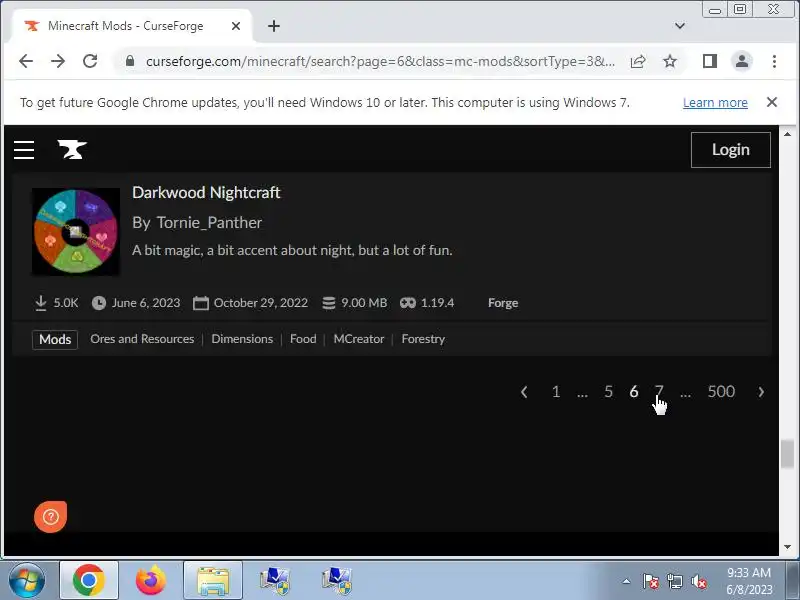Open Chrome three-dot menu

[774, 61]
